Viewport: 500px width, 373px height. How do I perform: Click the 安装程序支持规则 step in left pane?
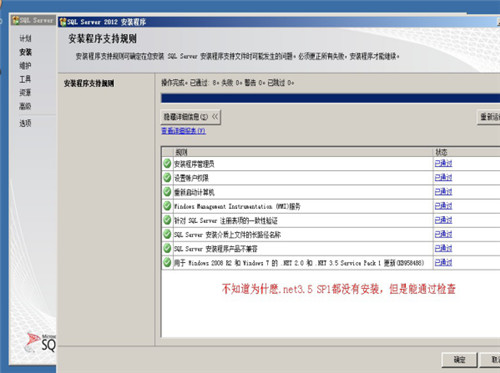[89, 83]
